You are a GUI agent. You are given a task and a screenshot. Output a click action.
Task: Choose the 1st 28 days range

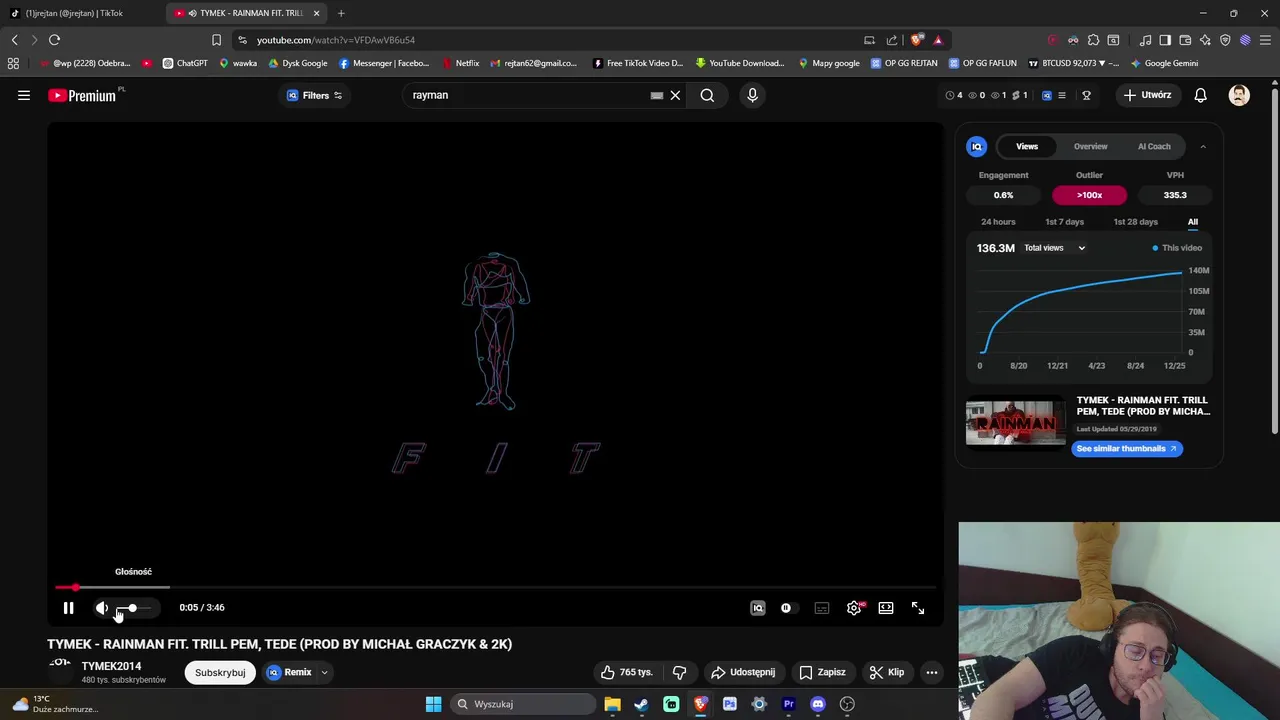pyautogui.click(x=1135, y=222)
